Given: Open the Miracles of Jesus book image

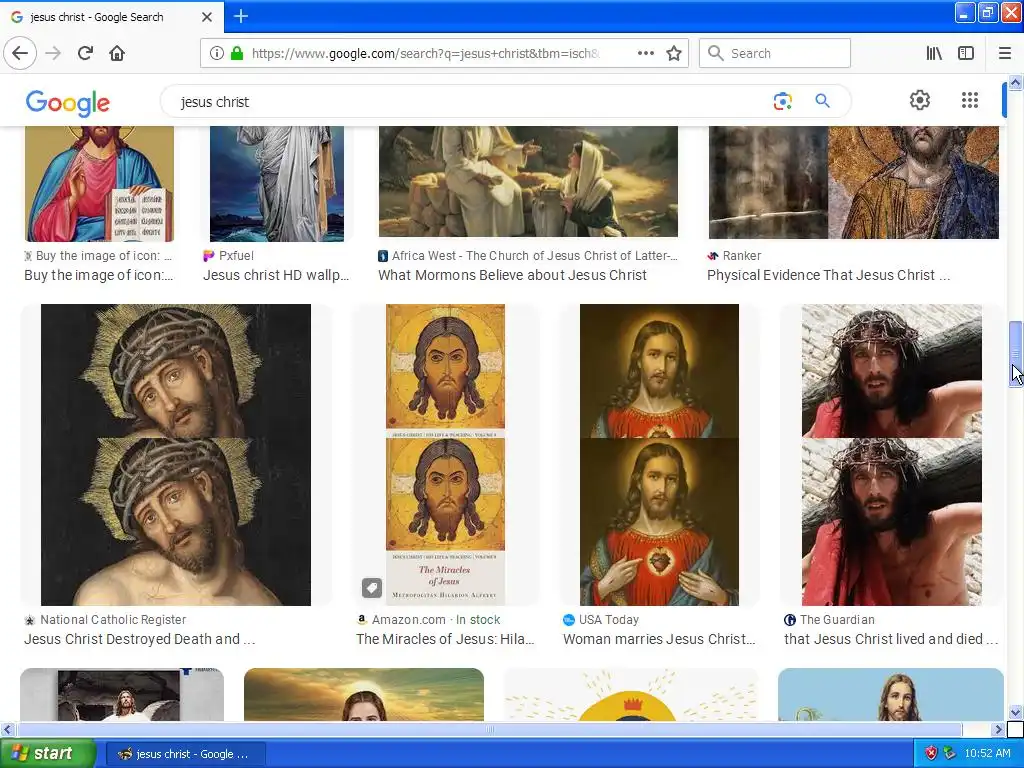Looking at the screenshot, I should (x=445, y=455).
